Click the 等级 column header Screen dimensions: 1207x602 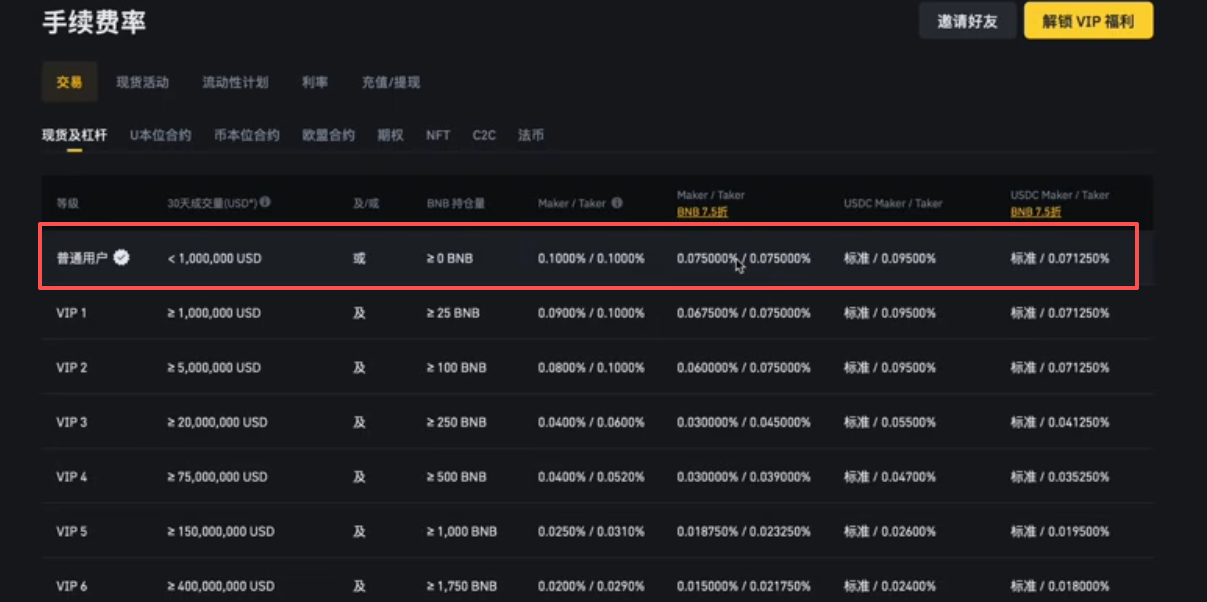coord(67,203)
